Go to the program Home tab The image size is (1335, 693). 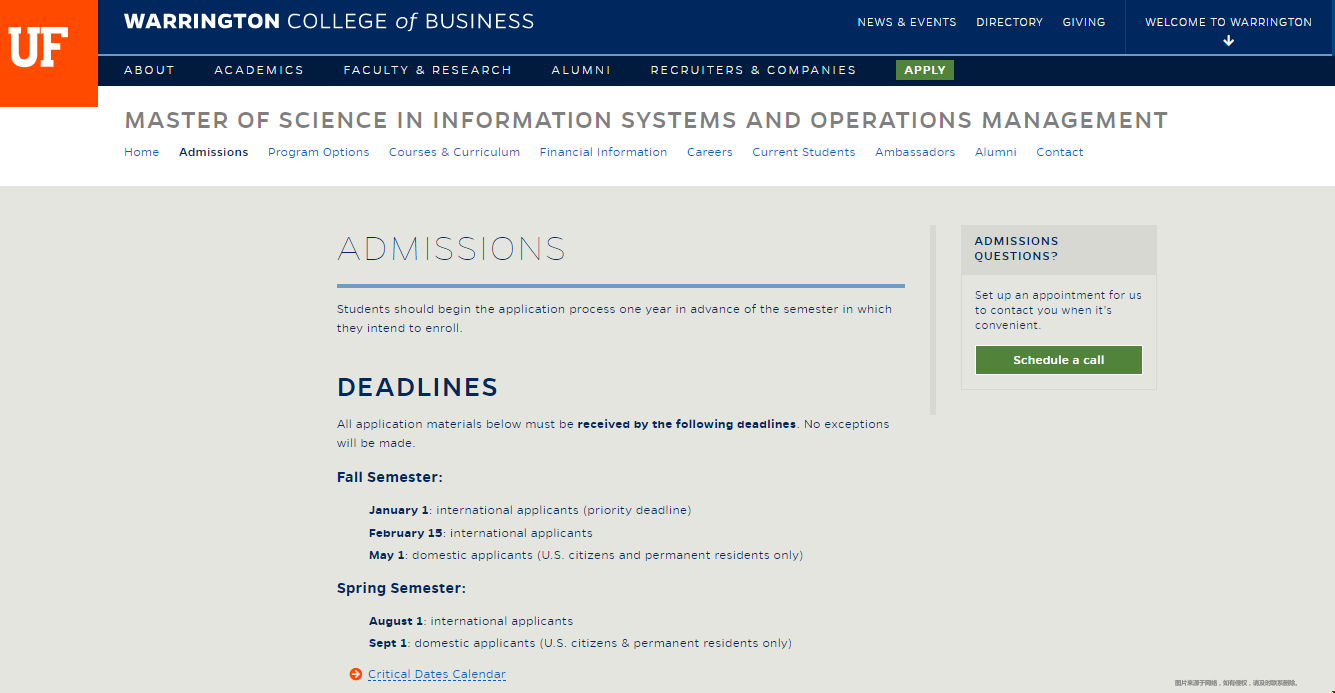coord(142,152)
